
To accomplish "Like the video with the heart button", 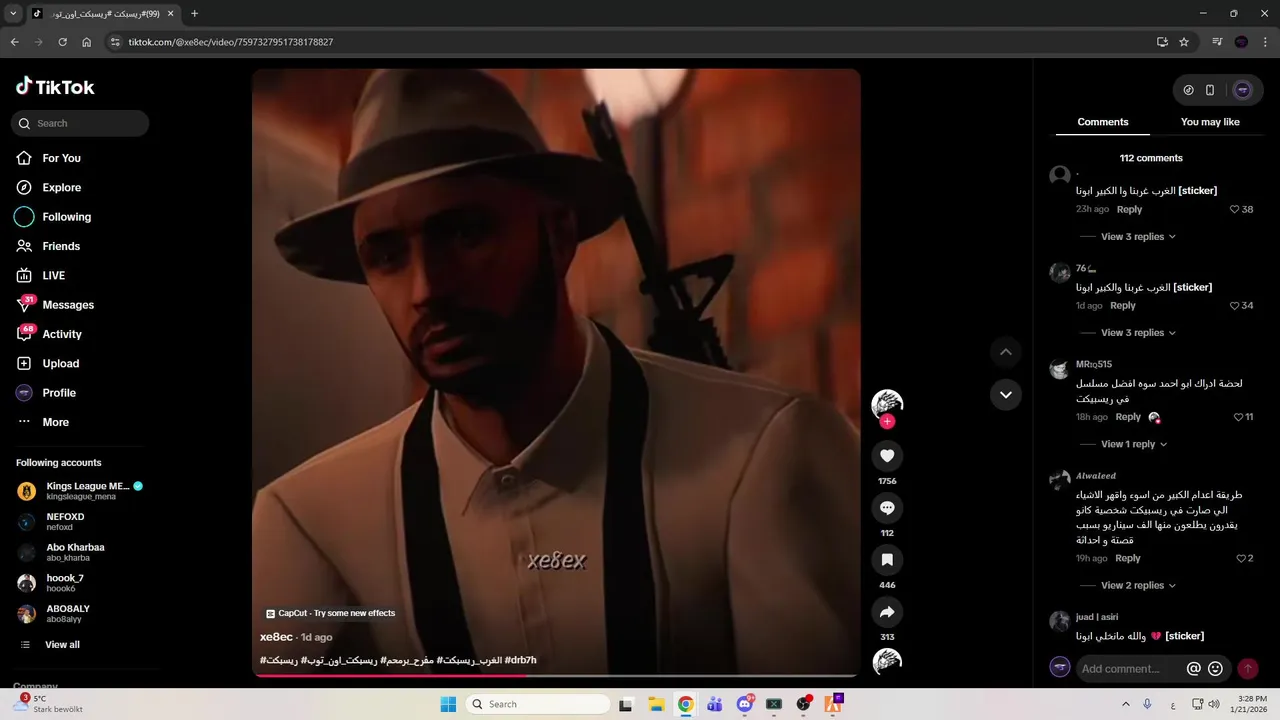I will [887, 456].
